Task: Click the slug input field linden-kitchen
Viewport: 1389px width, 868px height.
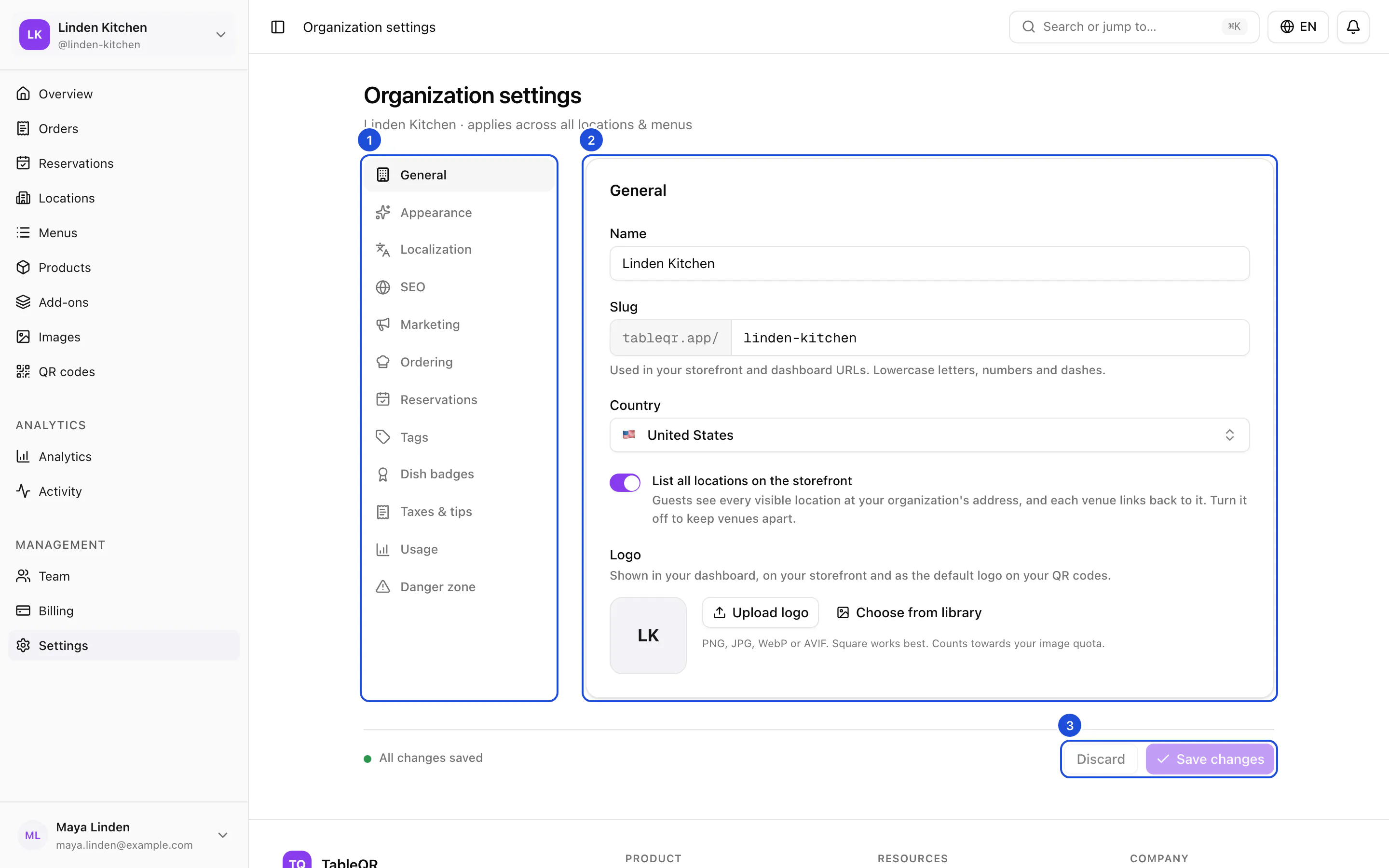Action: pyautogui.click(x=990, y=338)
